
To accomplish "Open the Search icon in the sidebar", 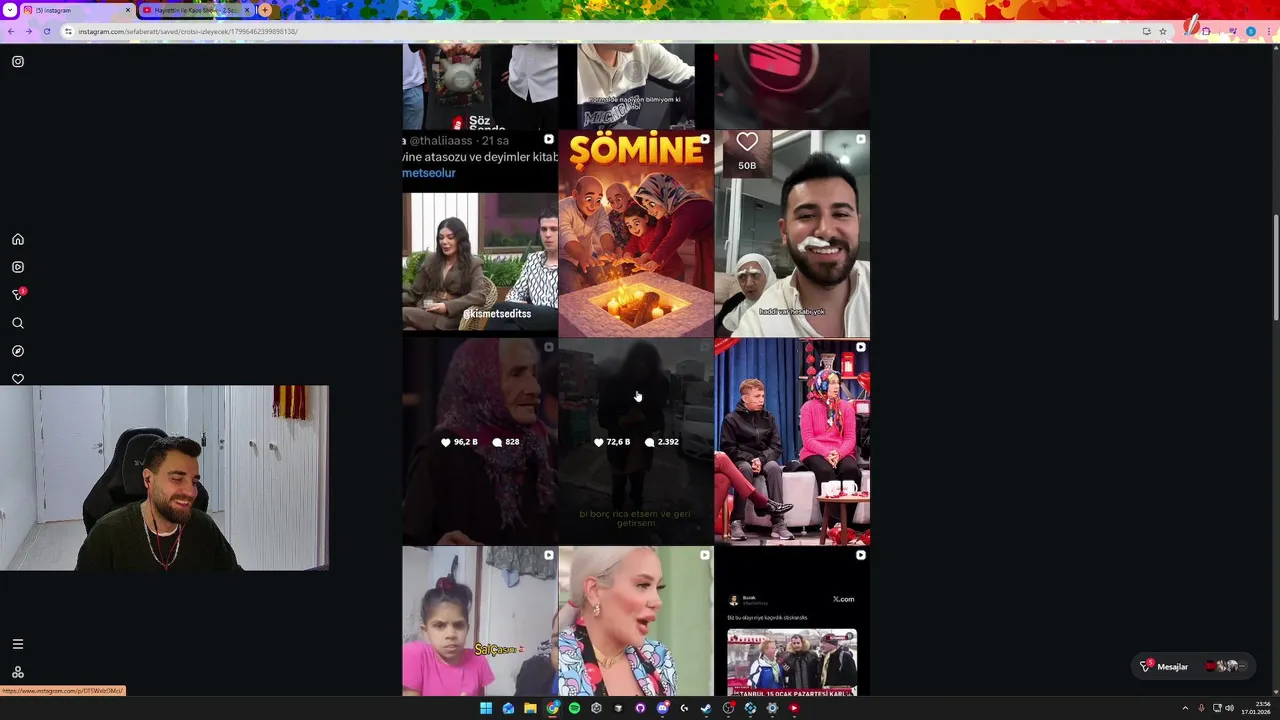I will 18,323.
